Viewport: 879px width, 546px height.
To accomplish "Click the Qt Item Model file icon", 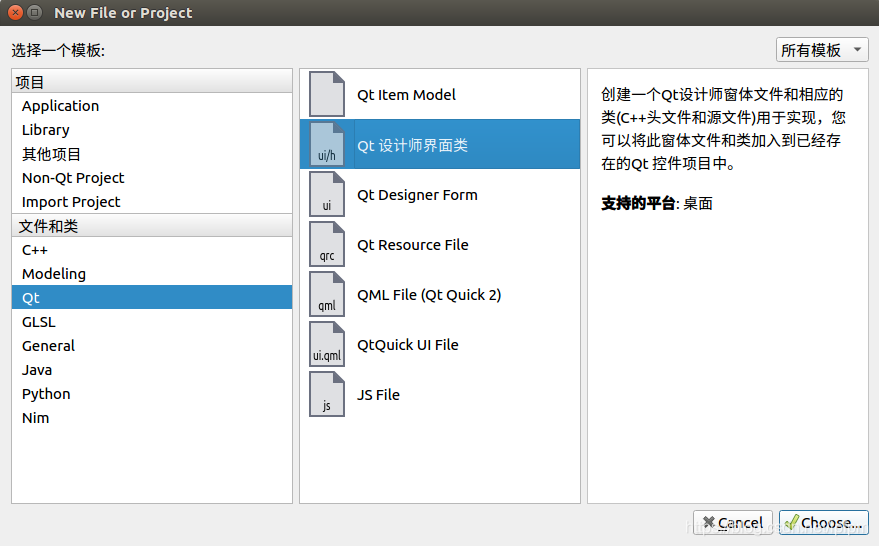I will coord(327,94).
